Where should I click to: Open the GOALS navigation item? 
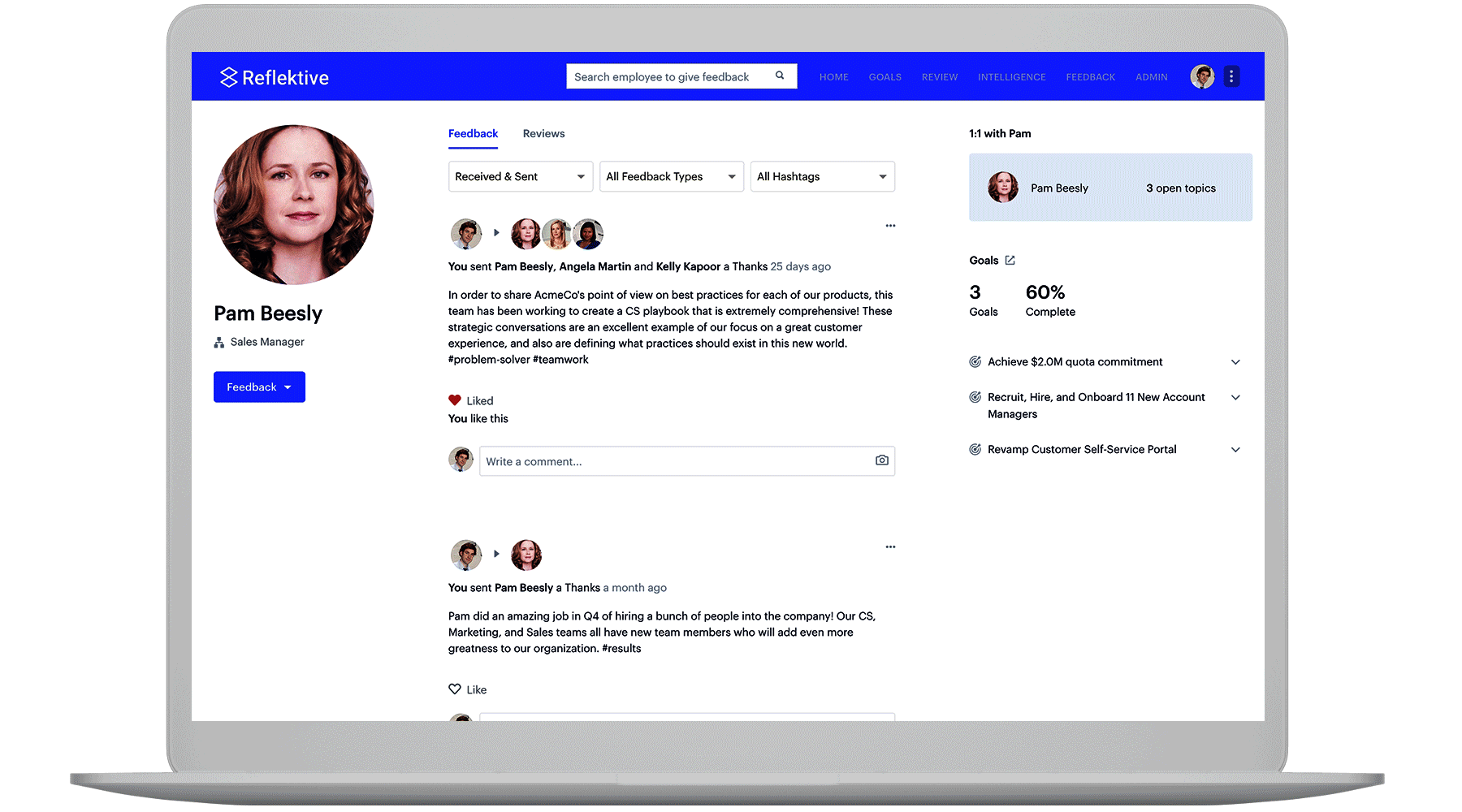[x=885, y=76]
